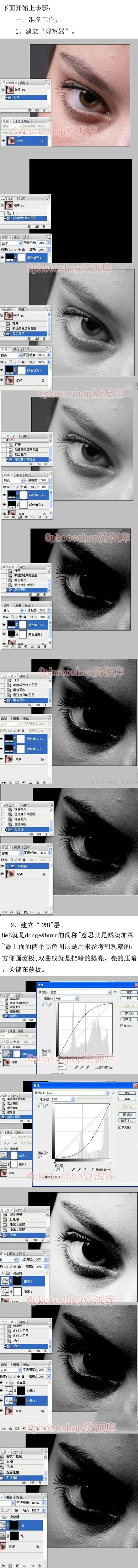Switch to 动作 tab in first History panel

[23, 83]
